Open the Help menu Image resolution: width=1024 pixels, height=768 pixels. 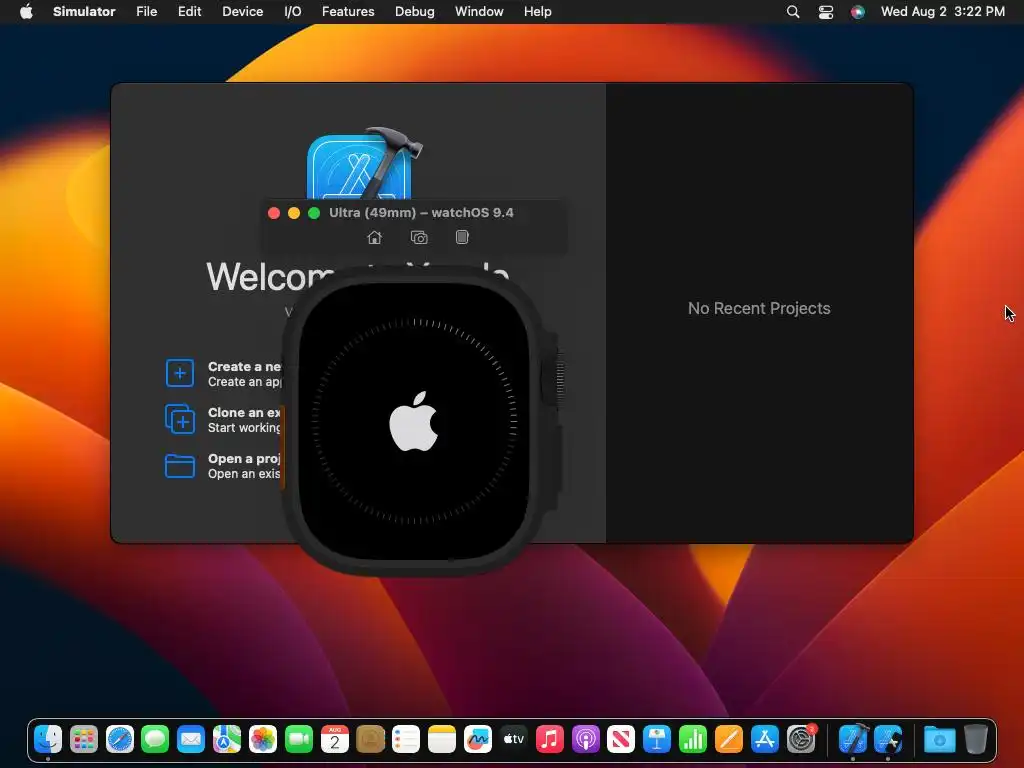click(x=537, y=12)
